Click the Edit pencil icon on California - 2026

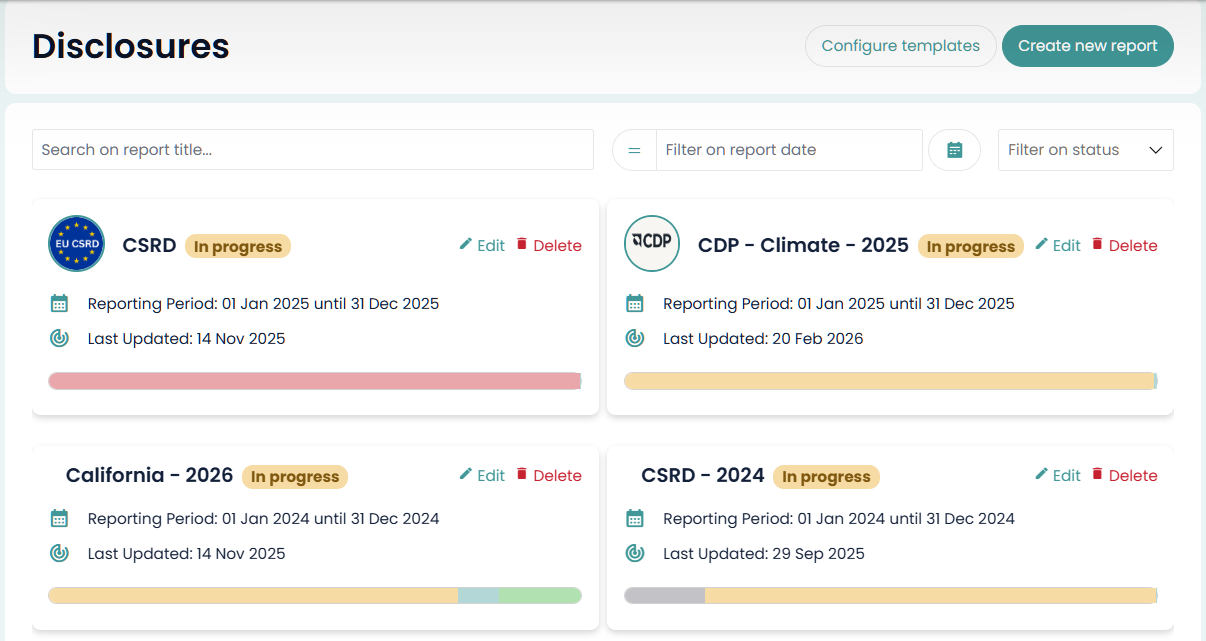[468, 474]
